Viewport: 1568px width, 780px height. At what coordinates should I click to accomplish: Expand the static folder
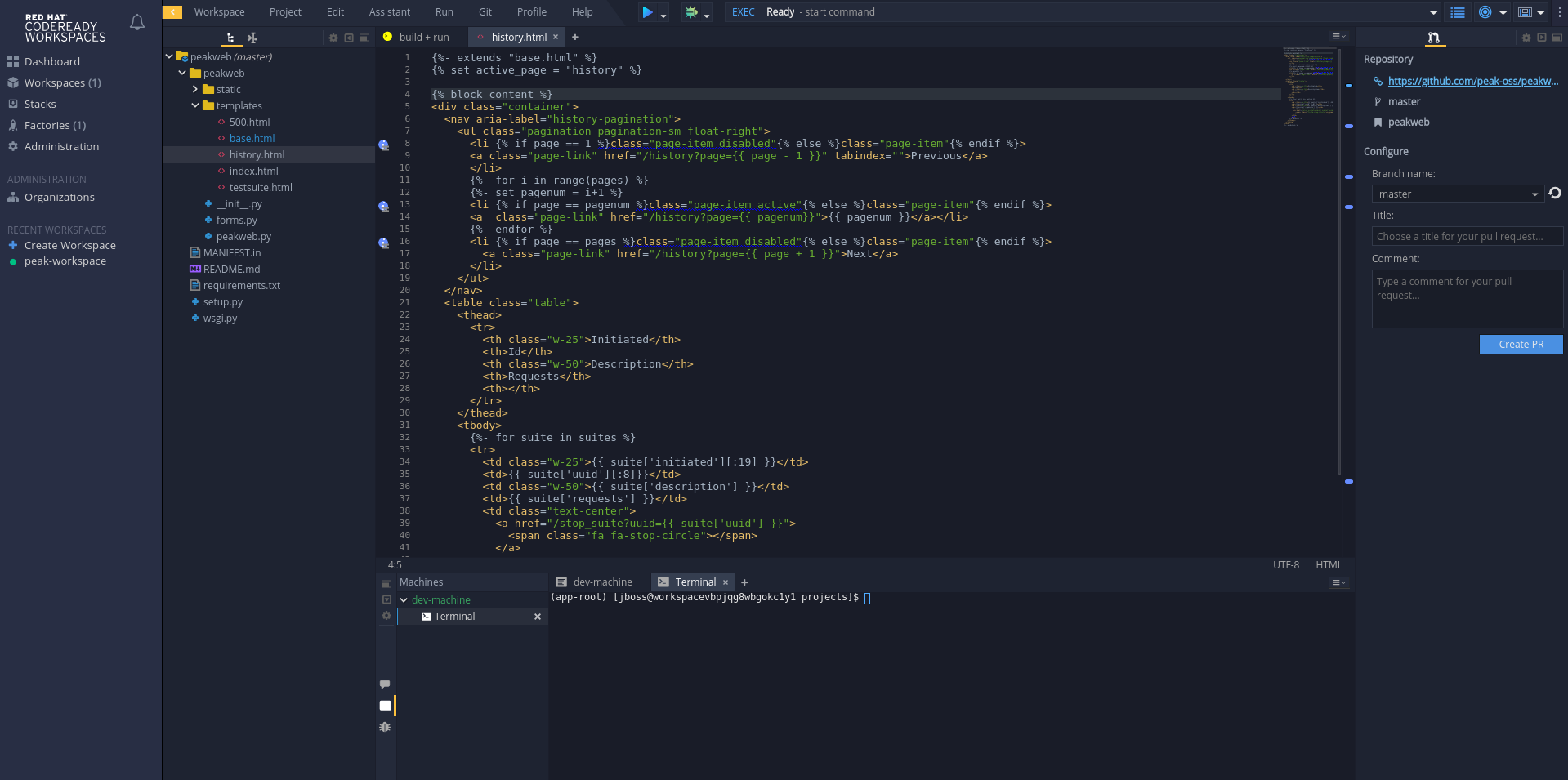point(195,89)
